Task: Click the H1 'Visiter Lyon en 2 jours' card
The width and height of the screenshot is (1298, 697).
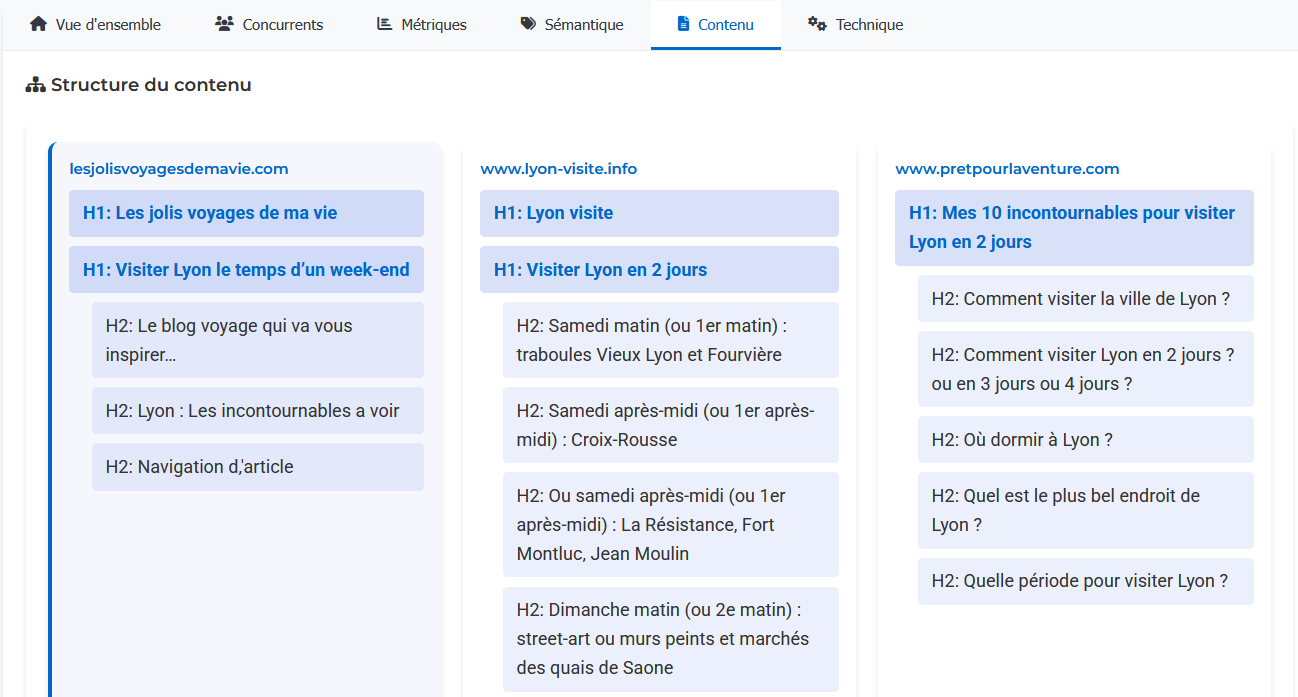Action: coord(659,269)
